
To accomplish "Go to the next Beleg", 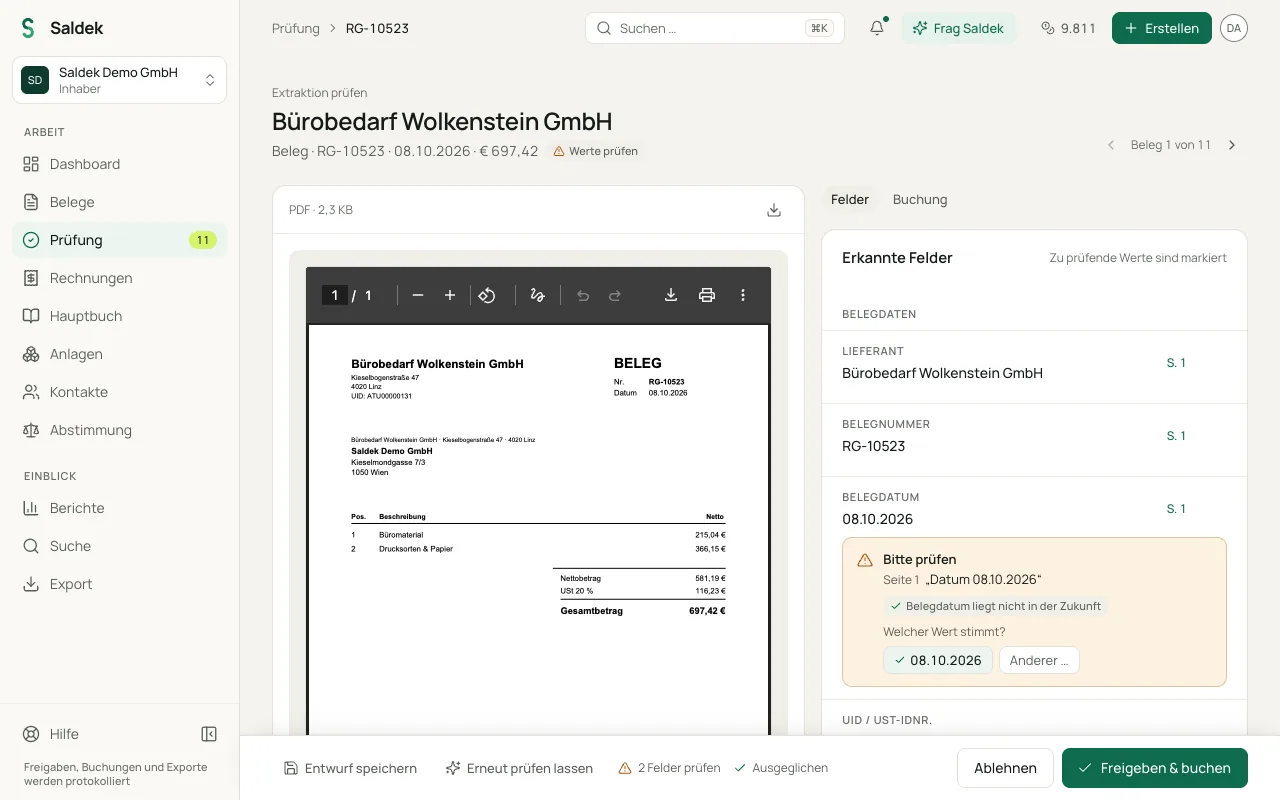I will pyautogui.click(x=1232, y=145).
